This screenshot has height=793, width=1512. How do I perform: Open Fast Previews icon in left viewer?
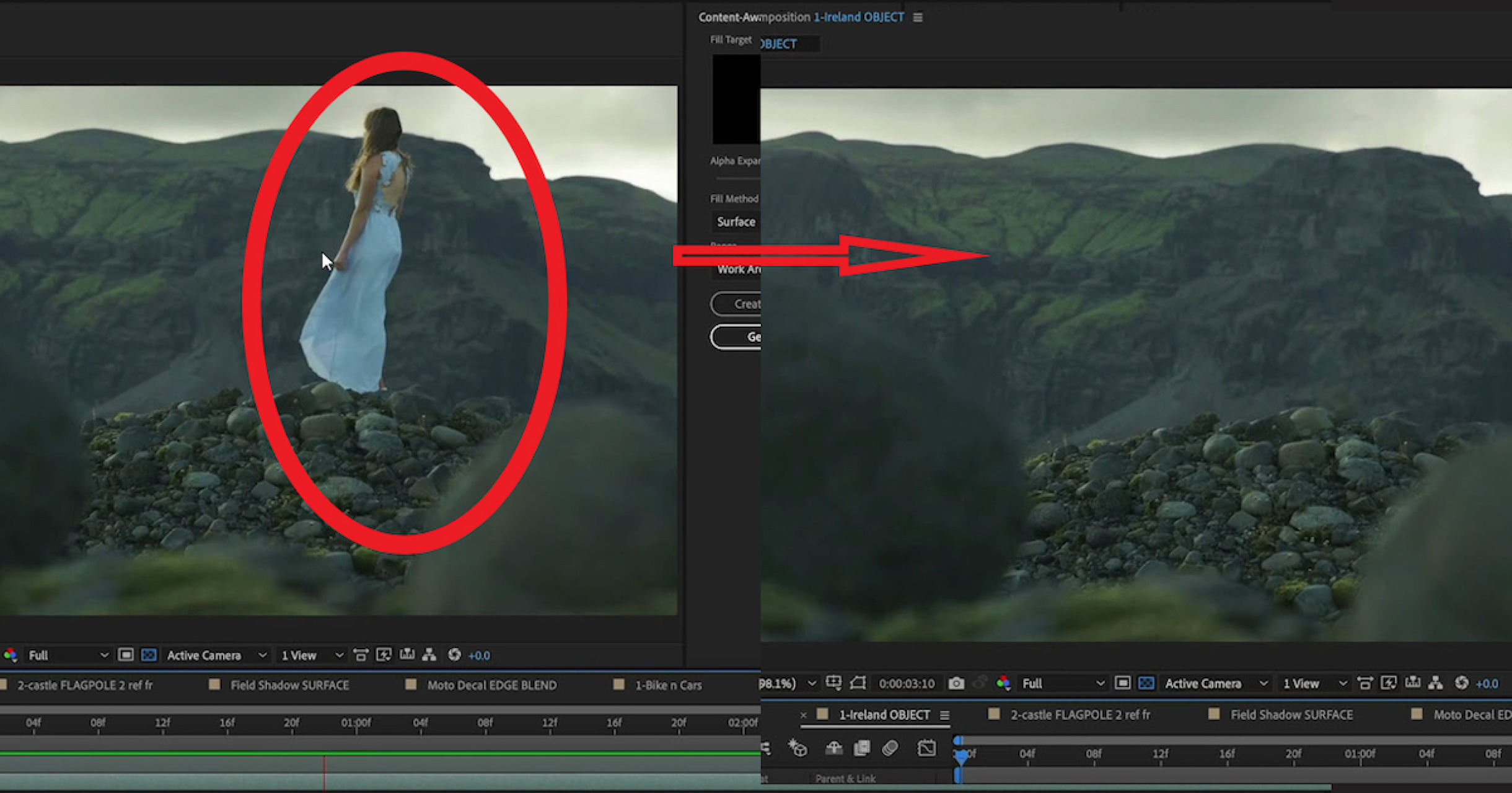click(384, 655)
